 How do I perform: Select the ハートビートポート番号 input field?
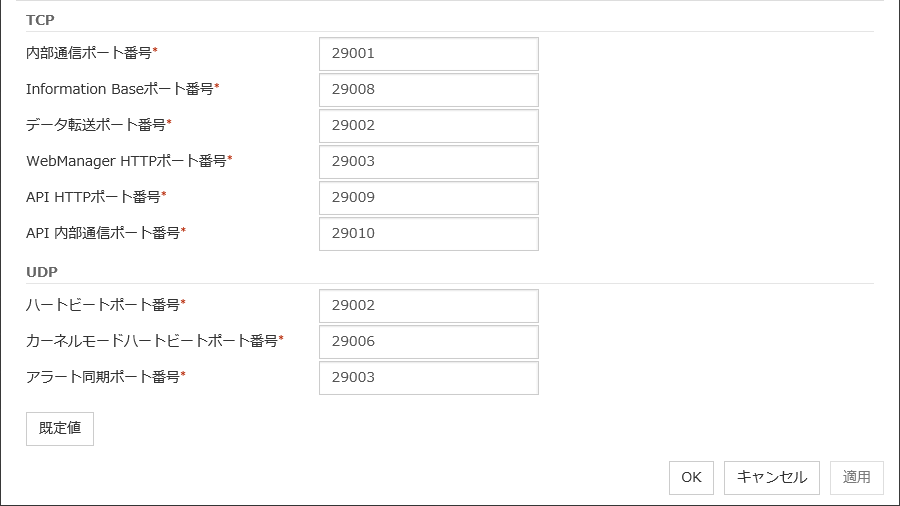428,306
